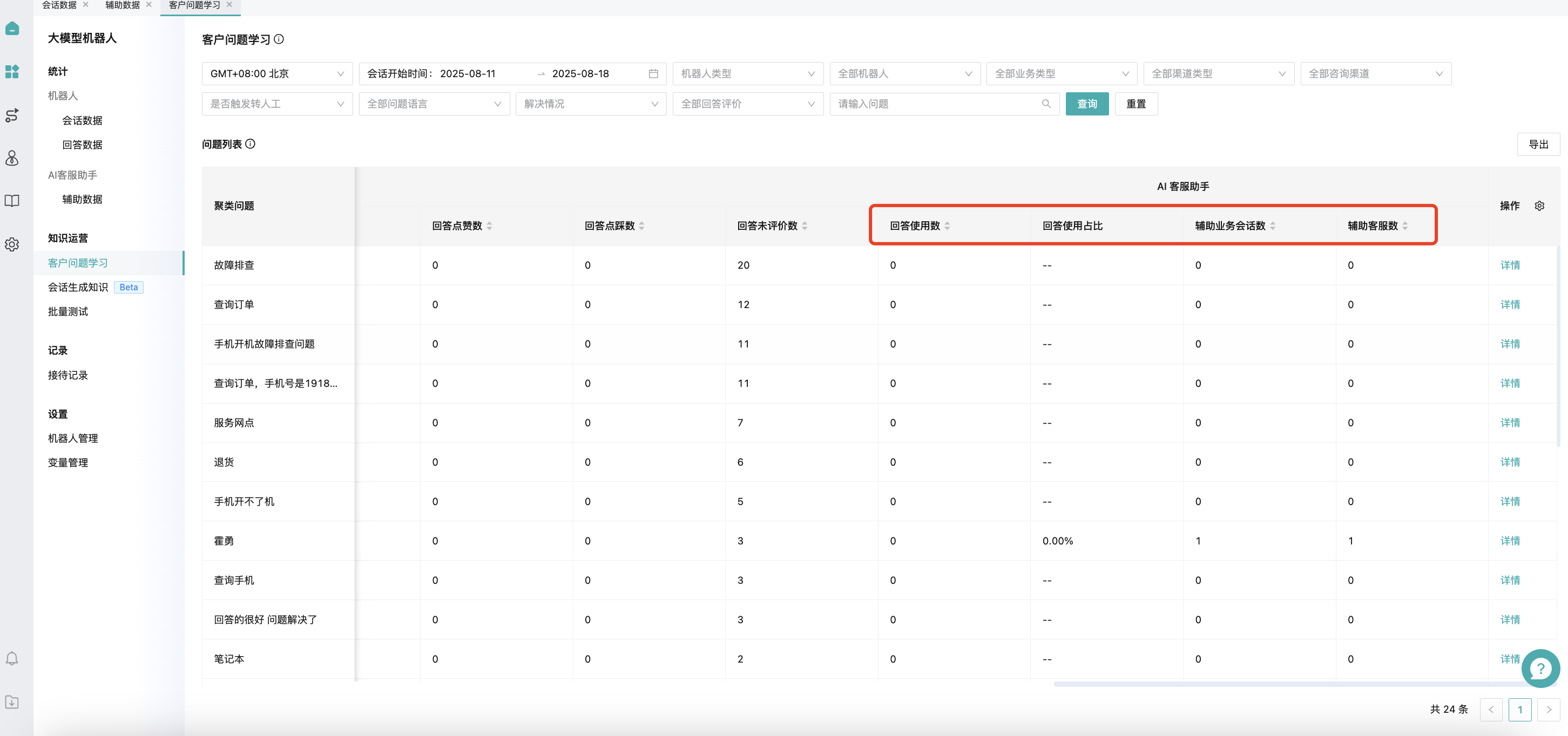Close the 会话数据 tab

pos(86,5)
